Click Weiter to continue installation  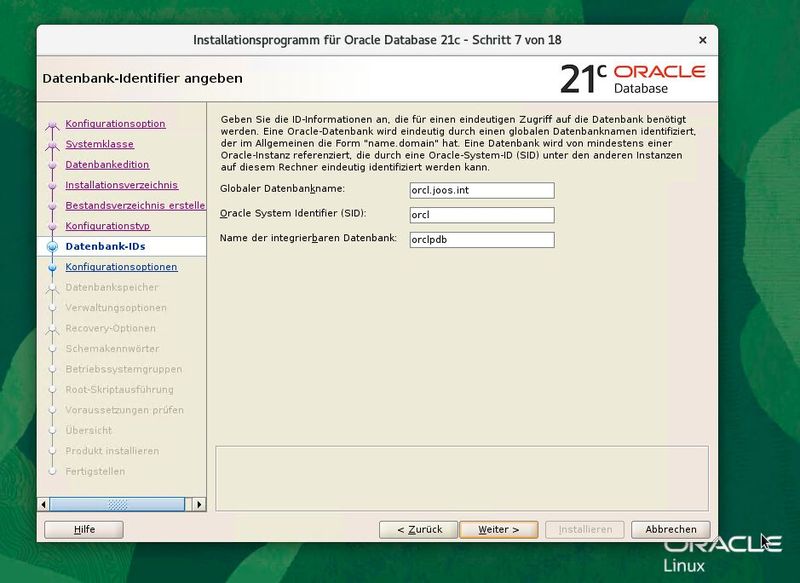pos(499,529)
